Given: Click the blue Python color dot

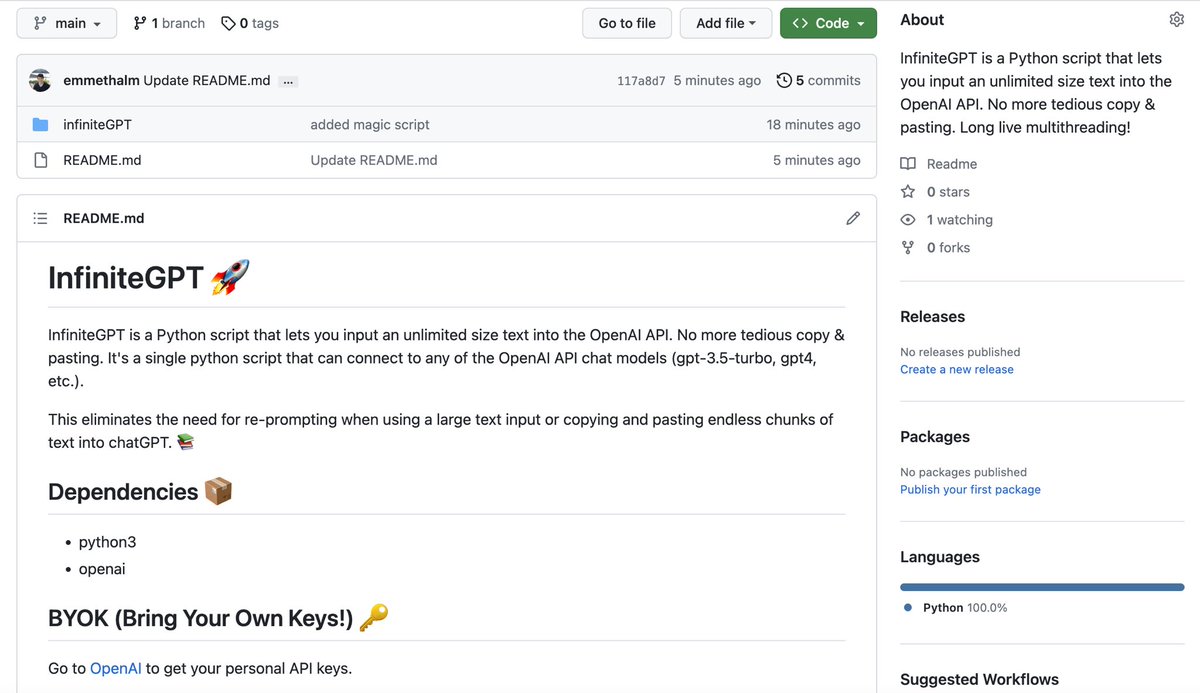Looking at the screenshot, I should point(907,608).
